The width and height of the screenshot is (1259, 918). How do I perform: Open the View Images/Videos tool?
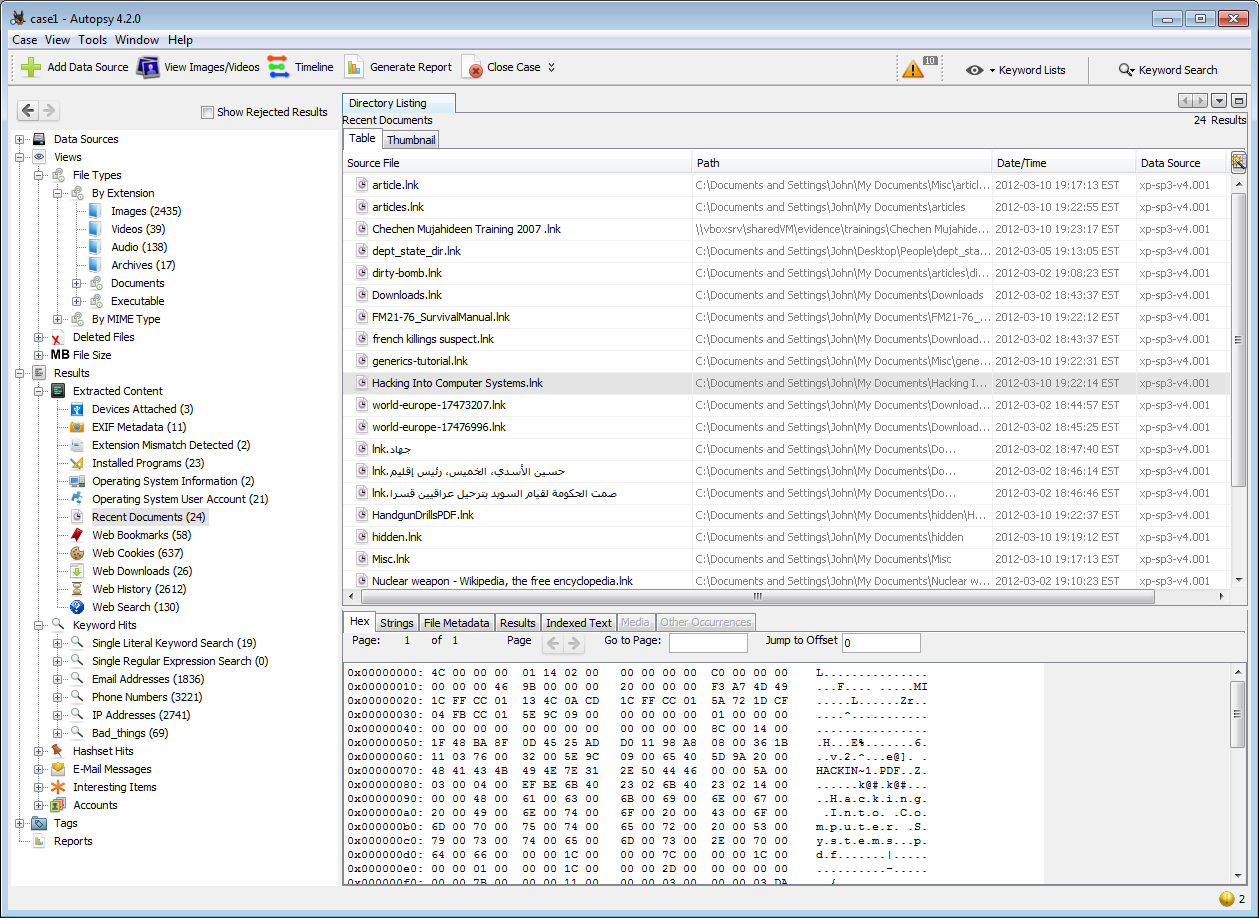click(x=148, y=68)
